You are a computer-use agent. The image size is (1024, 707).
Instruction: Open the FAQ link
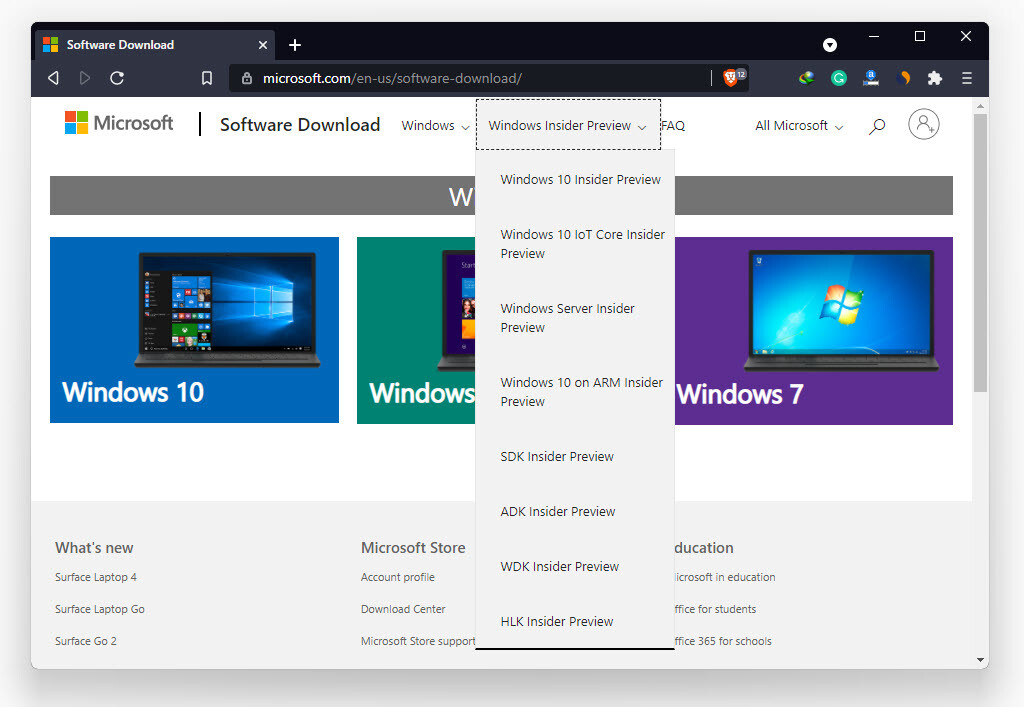pyautogui.click(x=673, y=125)
